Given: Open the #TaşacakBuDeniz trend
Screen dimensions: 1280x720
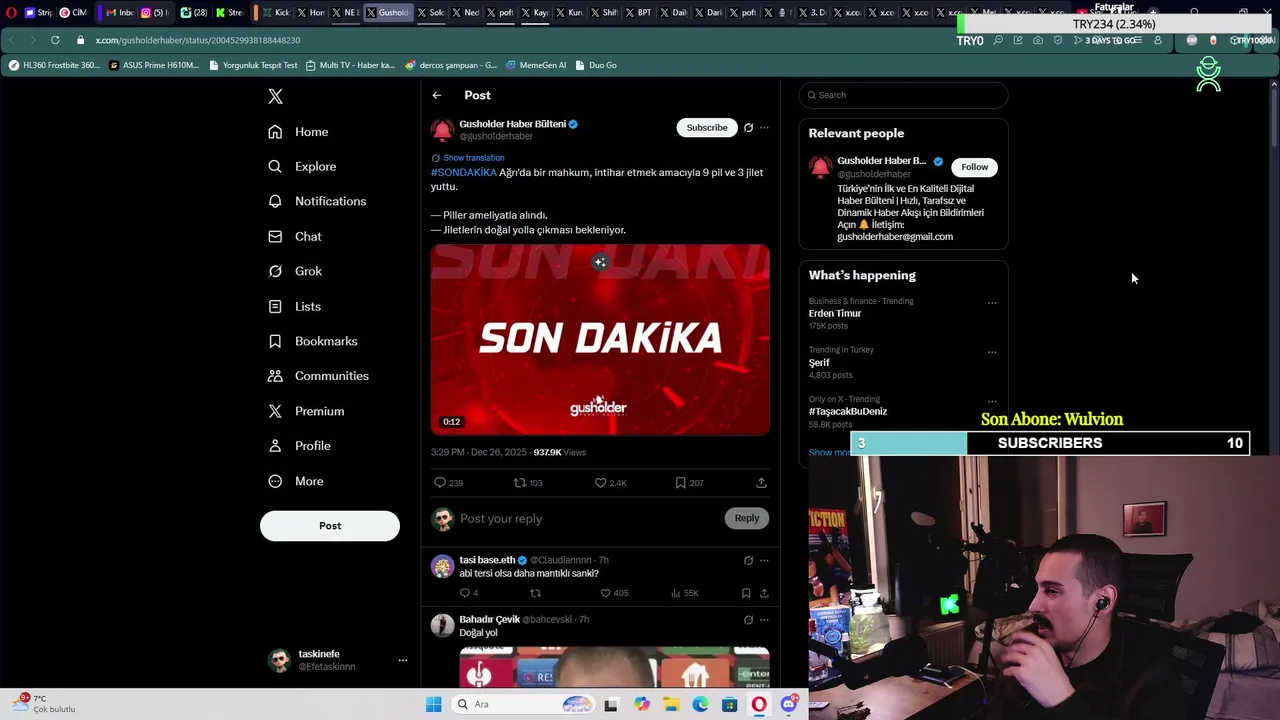Looking at the screenshot, I should pyautogui.click(x=848, y=411).
